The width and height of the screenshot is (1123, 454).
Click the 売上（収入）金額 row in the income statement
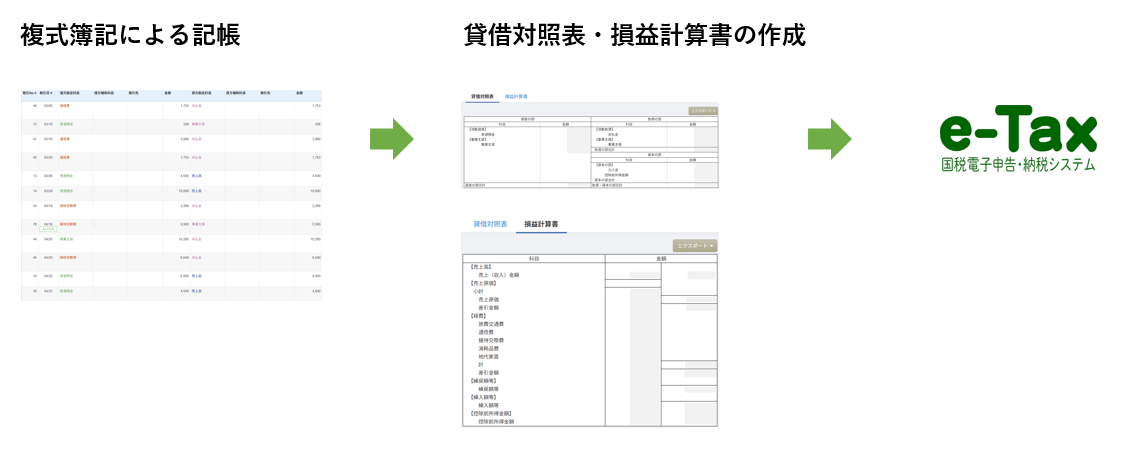[499, 274]
